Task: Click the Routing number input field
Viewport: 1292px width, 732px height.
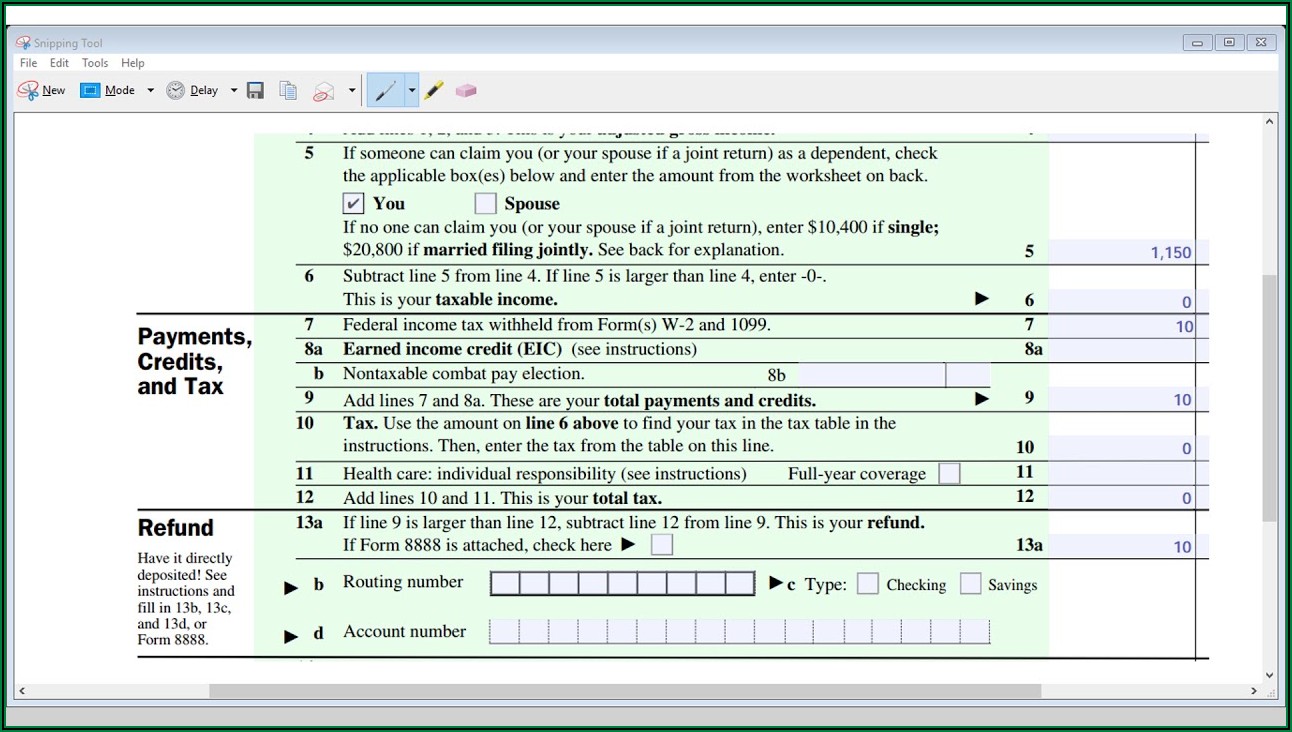Action: tap(622, 583)
